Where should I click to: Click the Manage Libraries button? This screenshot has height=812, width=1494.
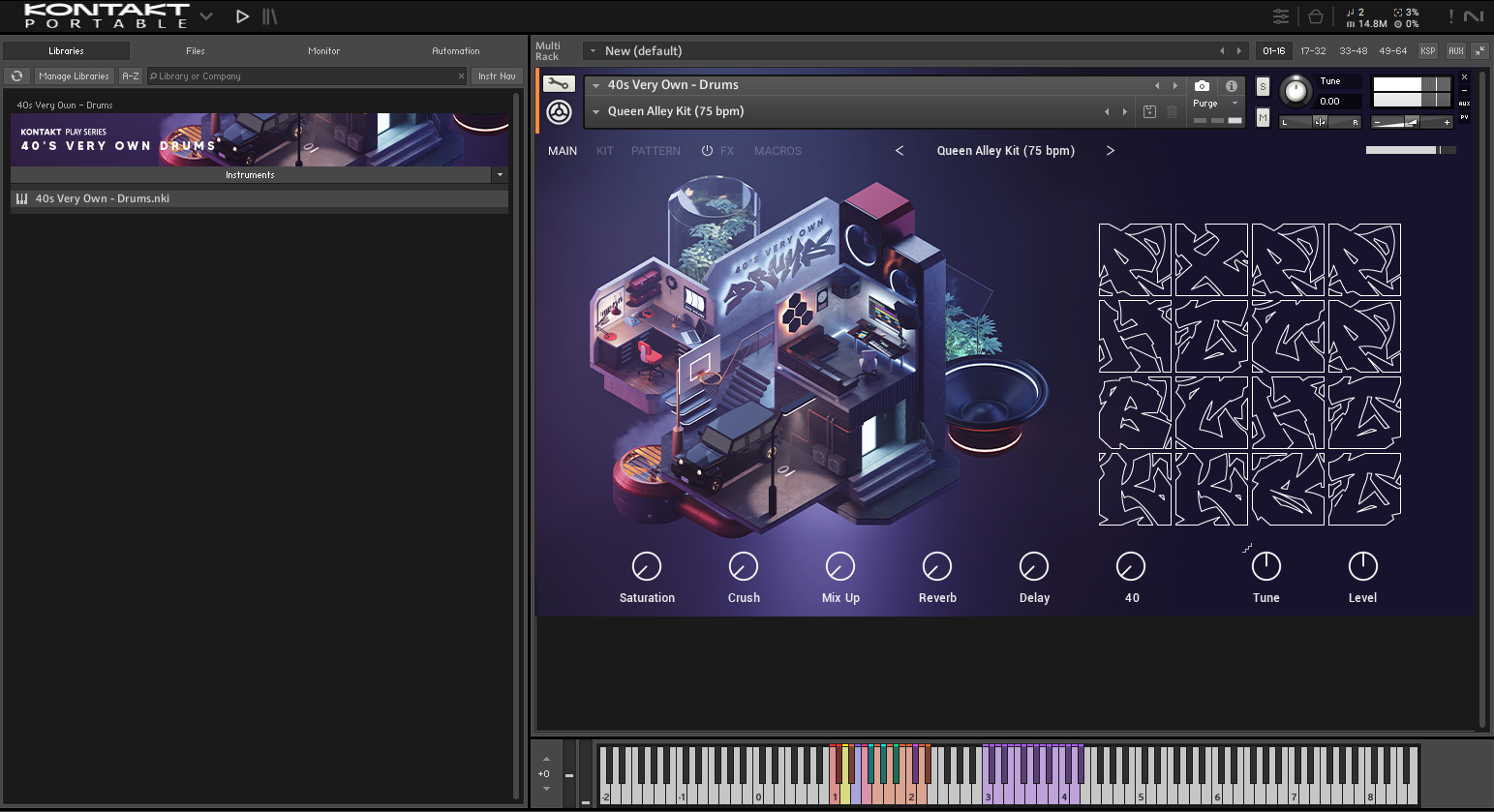[74, 76]
